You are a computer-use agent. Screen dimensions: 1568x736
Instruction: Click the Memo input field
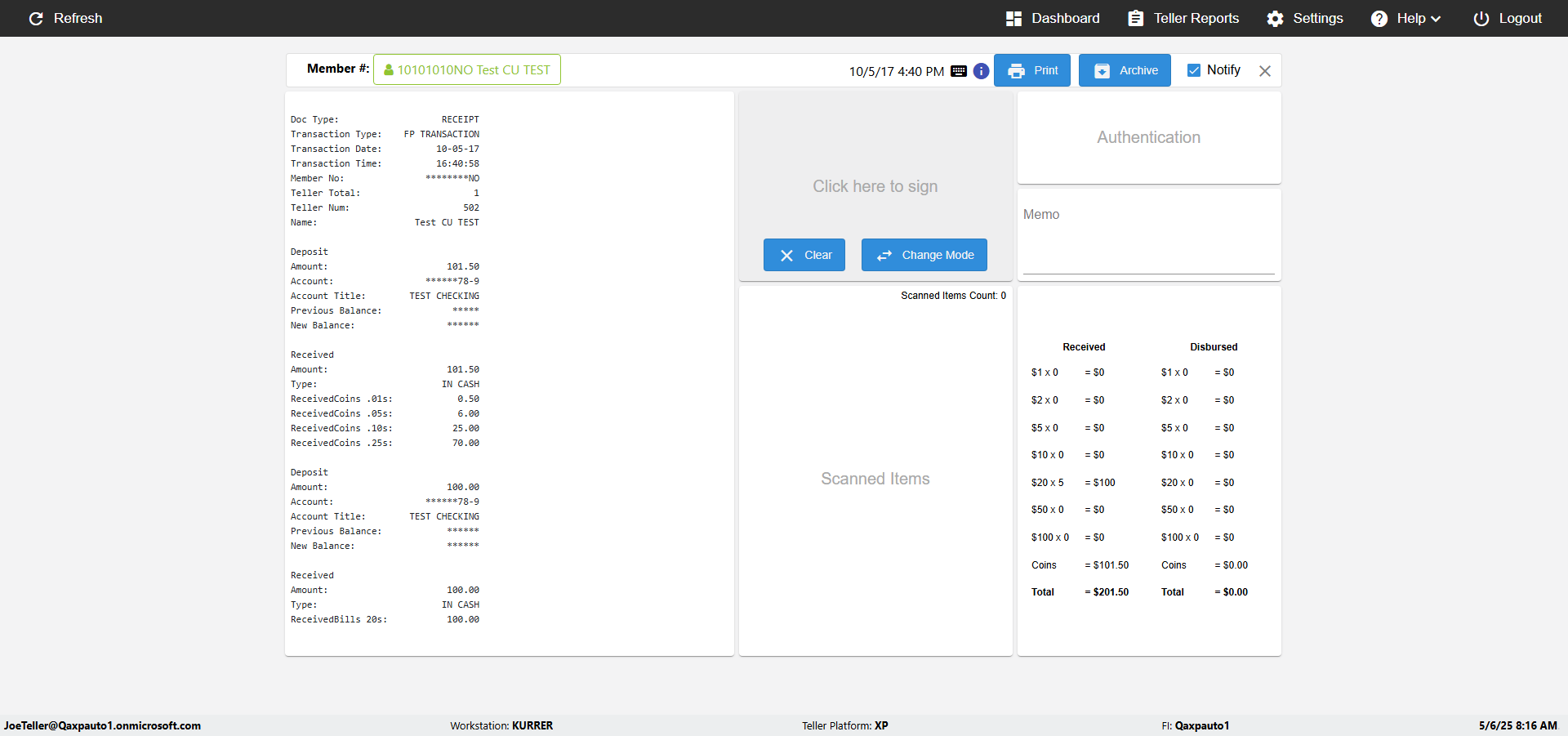click(x=1149, y=237)
